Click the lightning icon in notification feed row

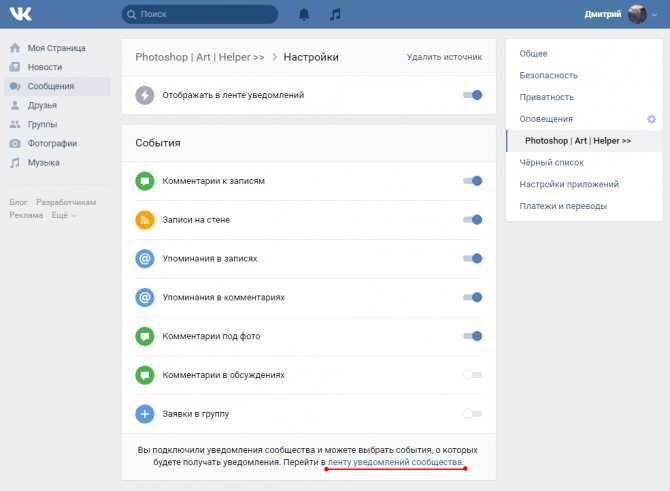(145, 95)
